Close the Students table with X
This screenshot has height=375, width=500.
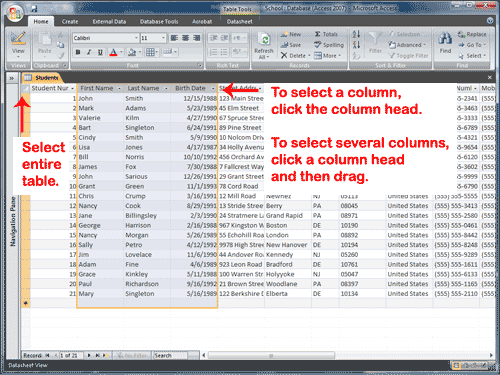tap(490, 77)
